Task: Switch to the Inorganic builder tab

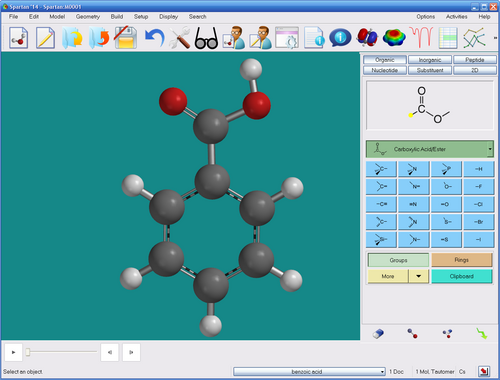Action: click(x=430, y=60)
